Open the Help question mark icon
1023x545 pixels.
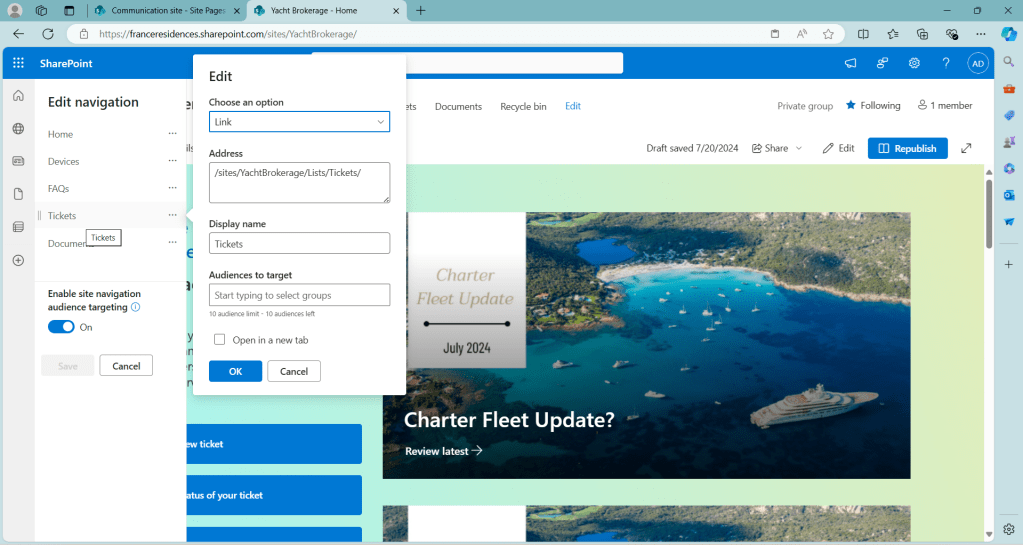[946, 63]
